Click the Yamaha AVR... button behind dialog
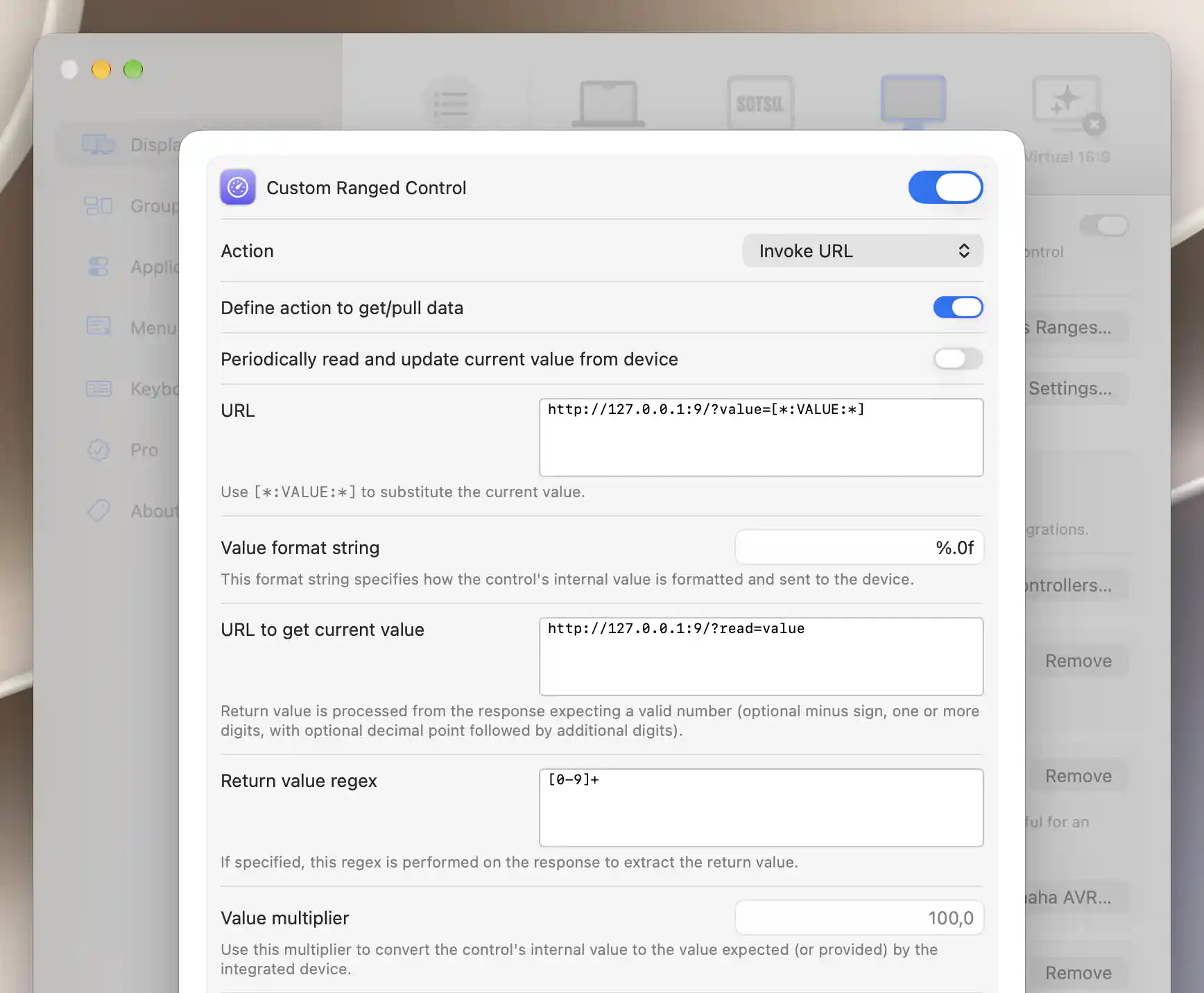Screen dimensions: 1204x993 1077,897
